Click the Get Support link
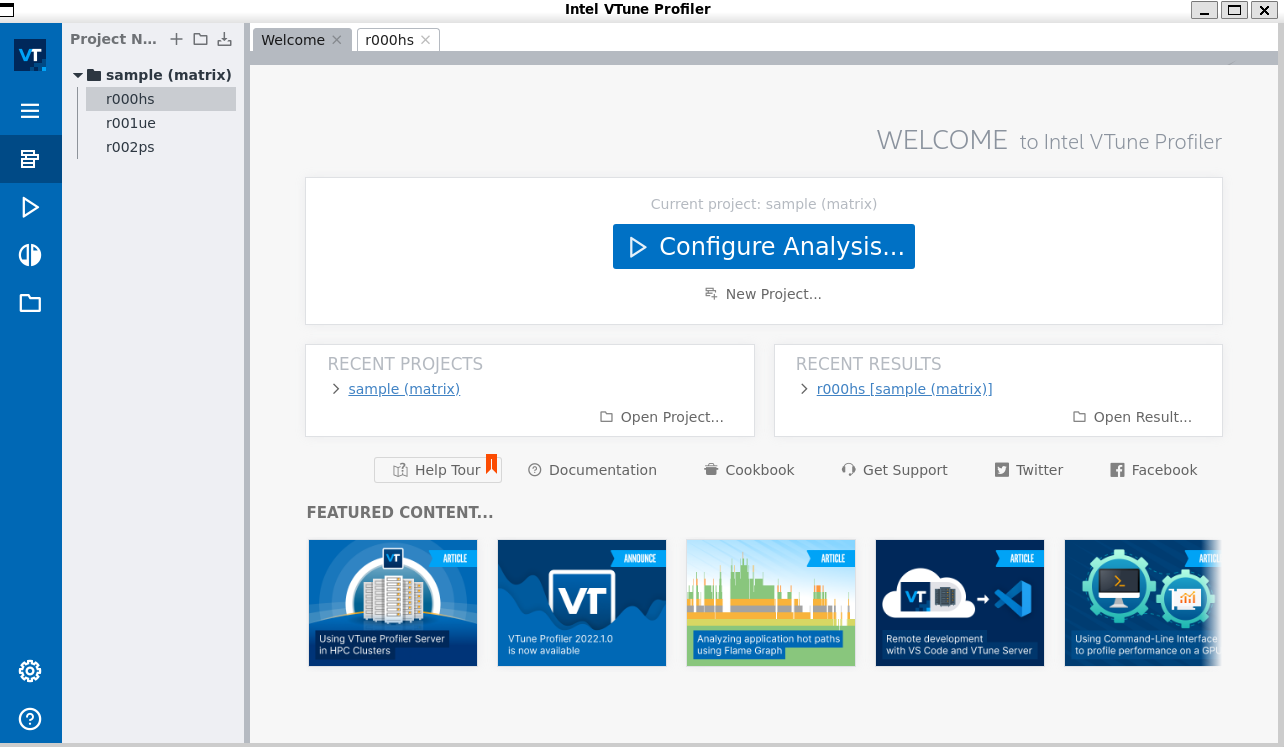Viewport: 1284px width, 747px height. [894, 470]
